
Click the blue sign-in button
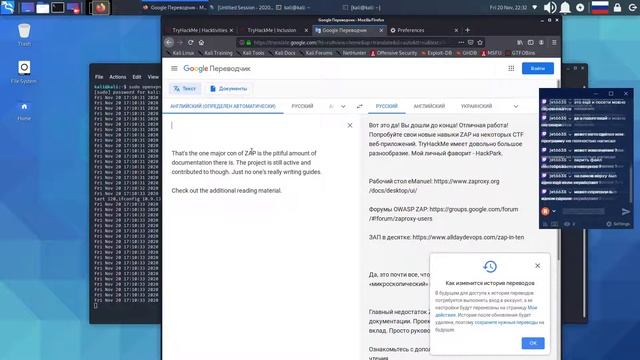(538, 68)
